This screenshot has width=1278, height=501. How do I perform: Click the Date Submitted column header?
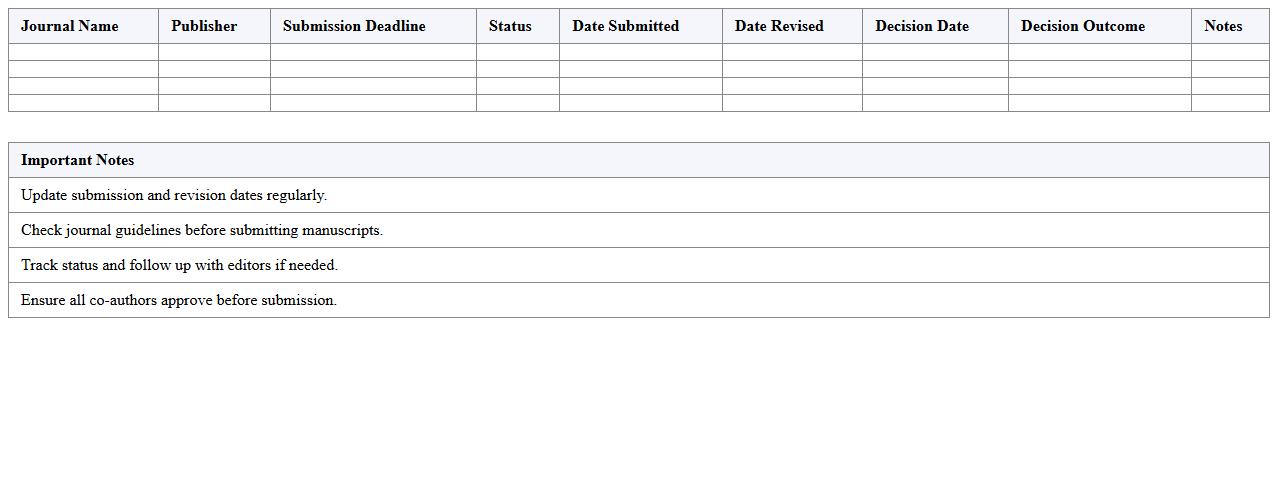click(625, 26)
